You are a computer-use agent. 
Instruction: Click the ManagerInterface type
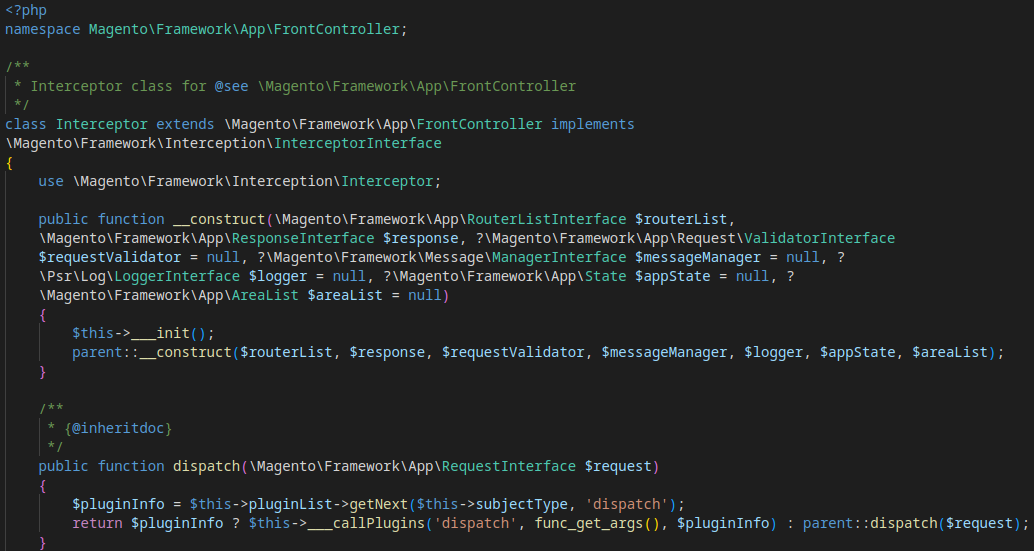[x=559, y=257]
